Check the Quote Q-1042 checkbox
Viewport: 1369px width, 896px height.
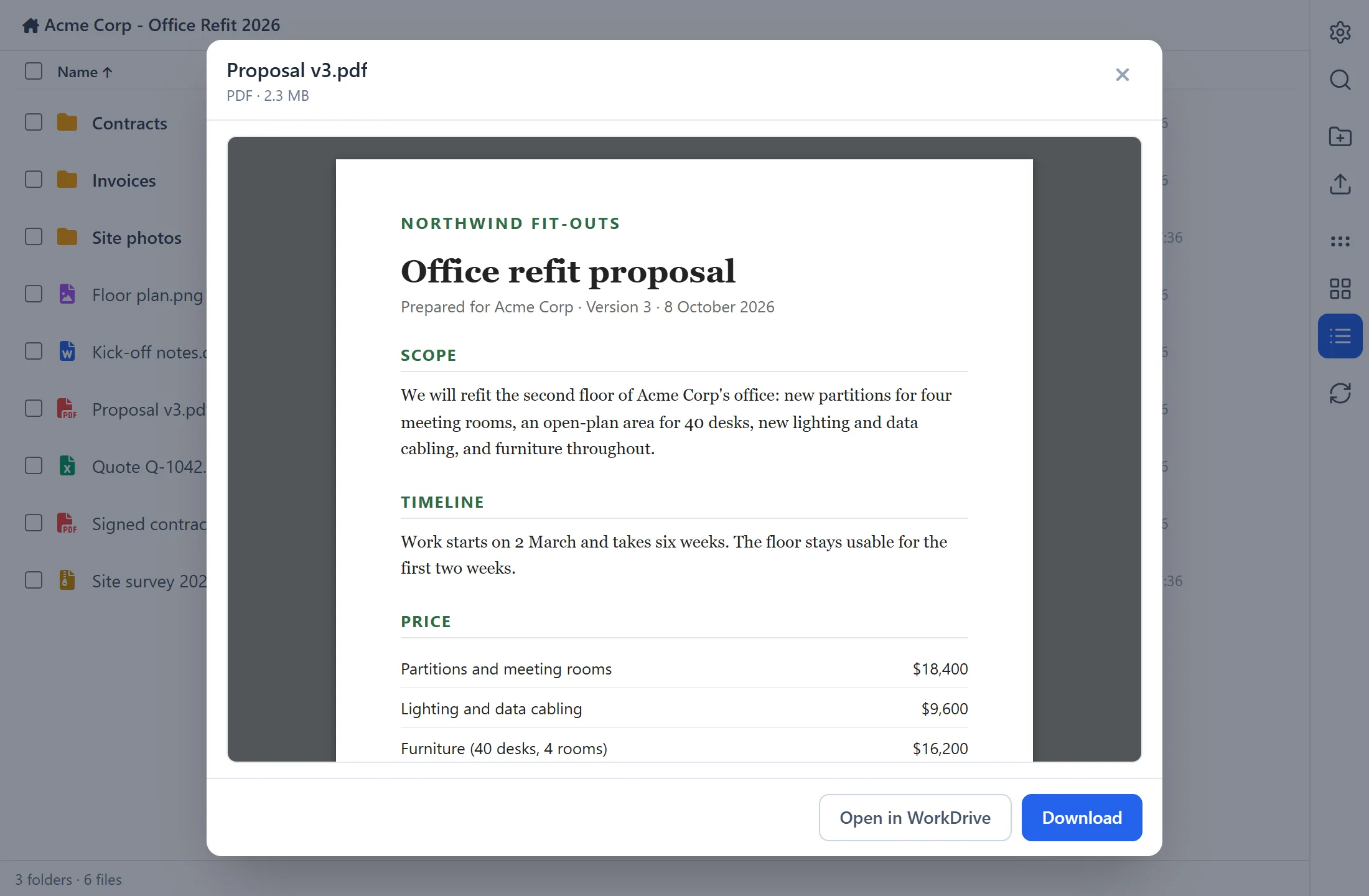coord(34,465)
